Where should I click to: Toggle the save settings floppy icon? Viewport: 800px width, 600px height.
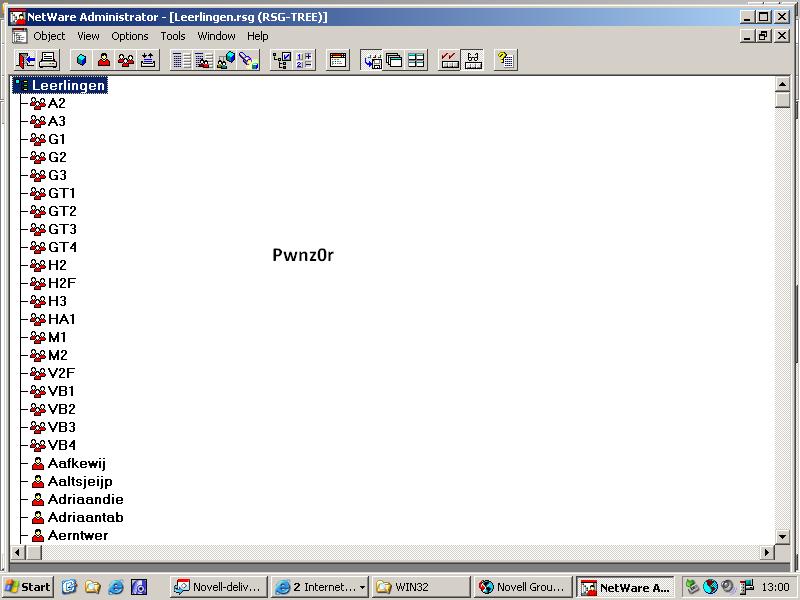(x=372, y=60)
